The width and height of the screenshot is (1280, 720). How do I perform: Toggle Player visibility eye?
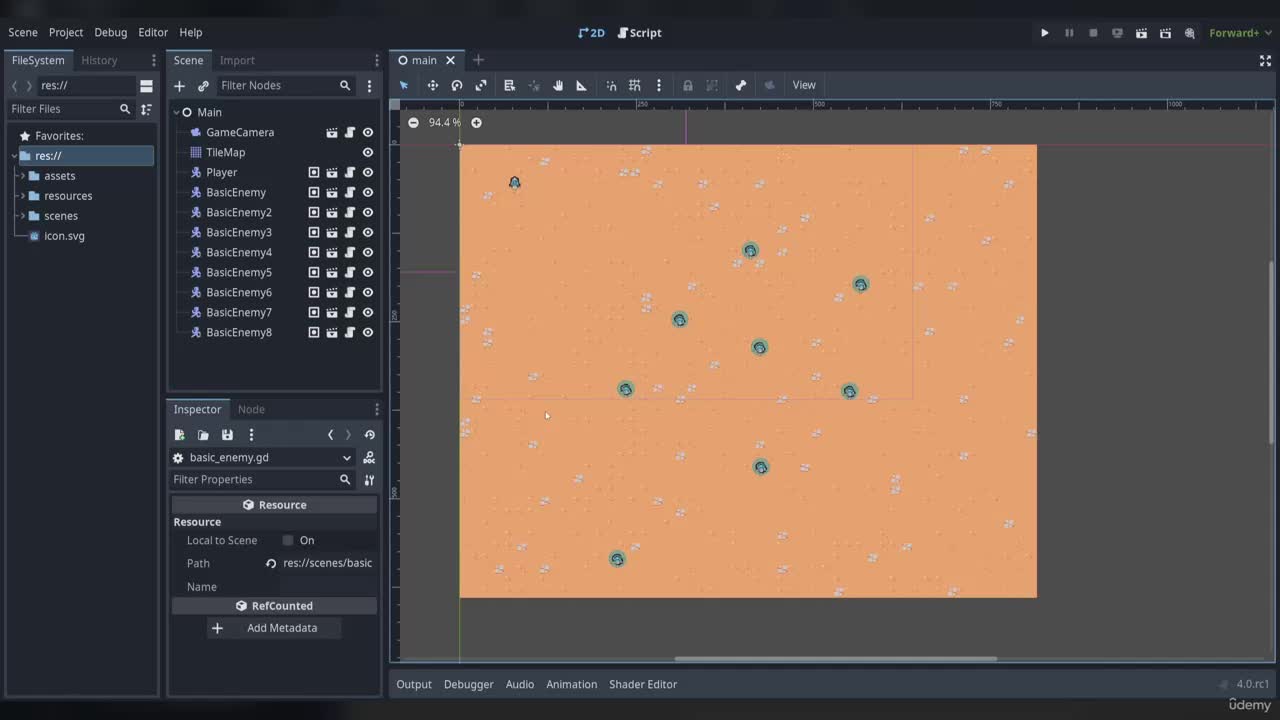click(368, 172)
